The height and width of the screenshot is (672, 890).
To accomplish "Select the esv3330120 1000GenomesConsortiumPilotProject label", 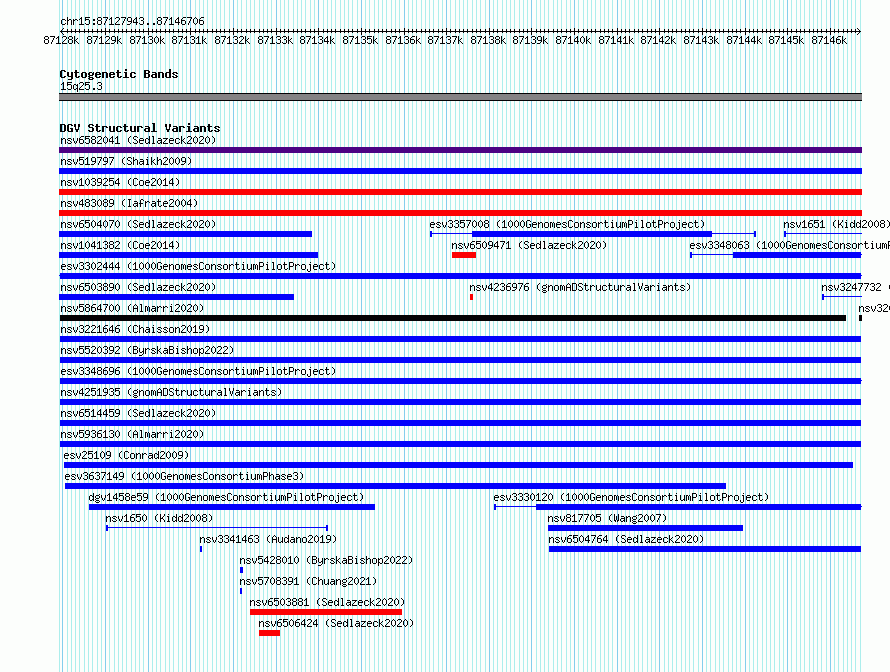I will click(631, 497).
